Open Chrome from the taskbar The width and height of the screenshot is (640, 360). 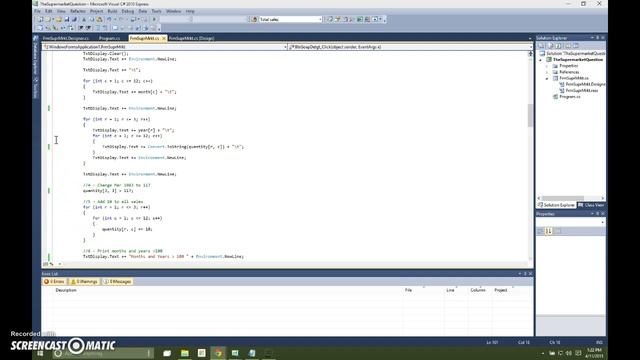point(218,353)
